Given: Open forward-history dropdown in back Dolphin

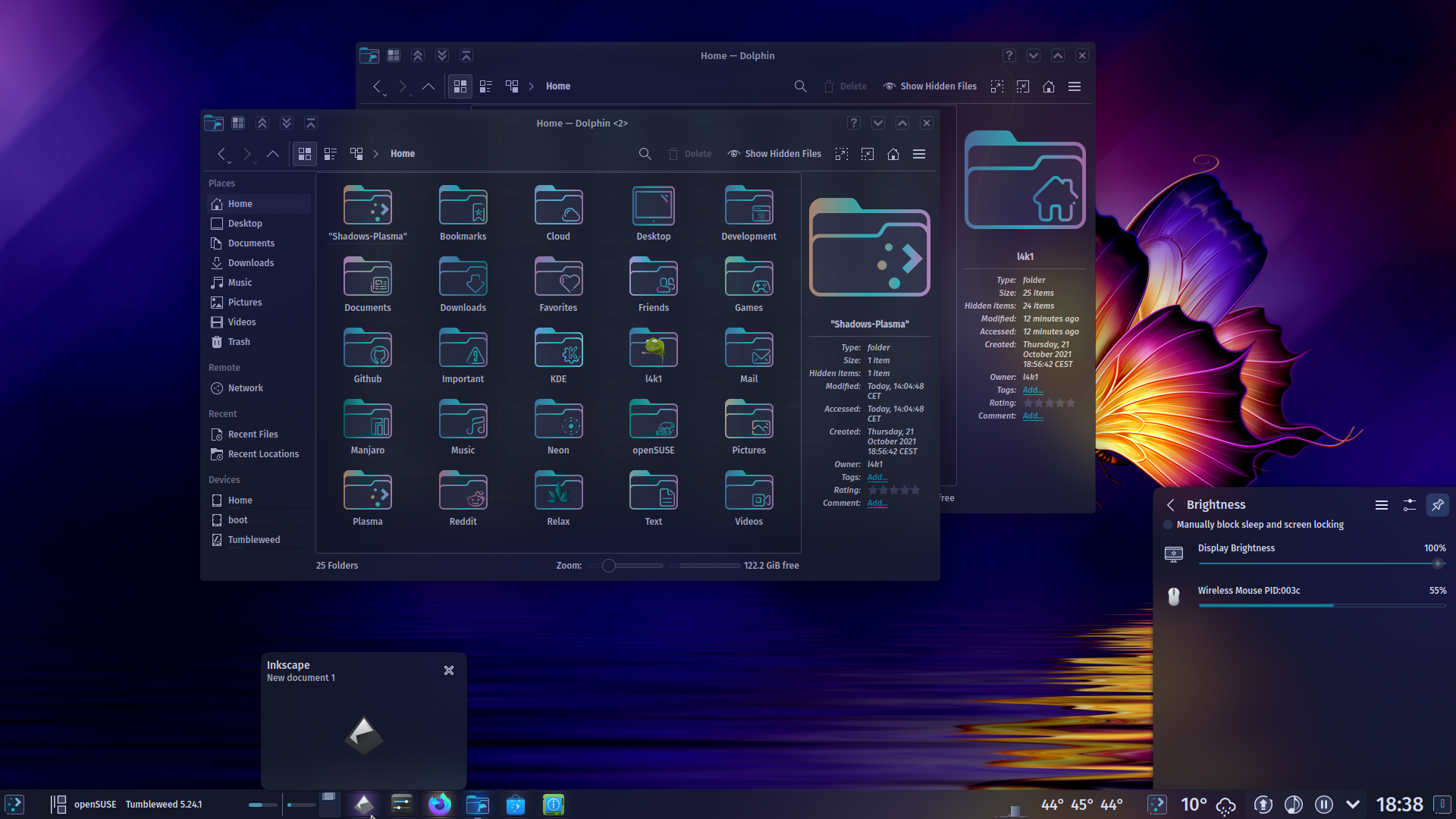Looking at the screenshot, I should tap(410, 95).
